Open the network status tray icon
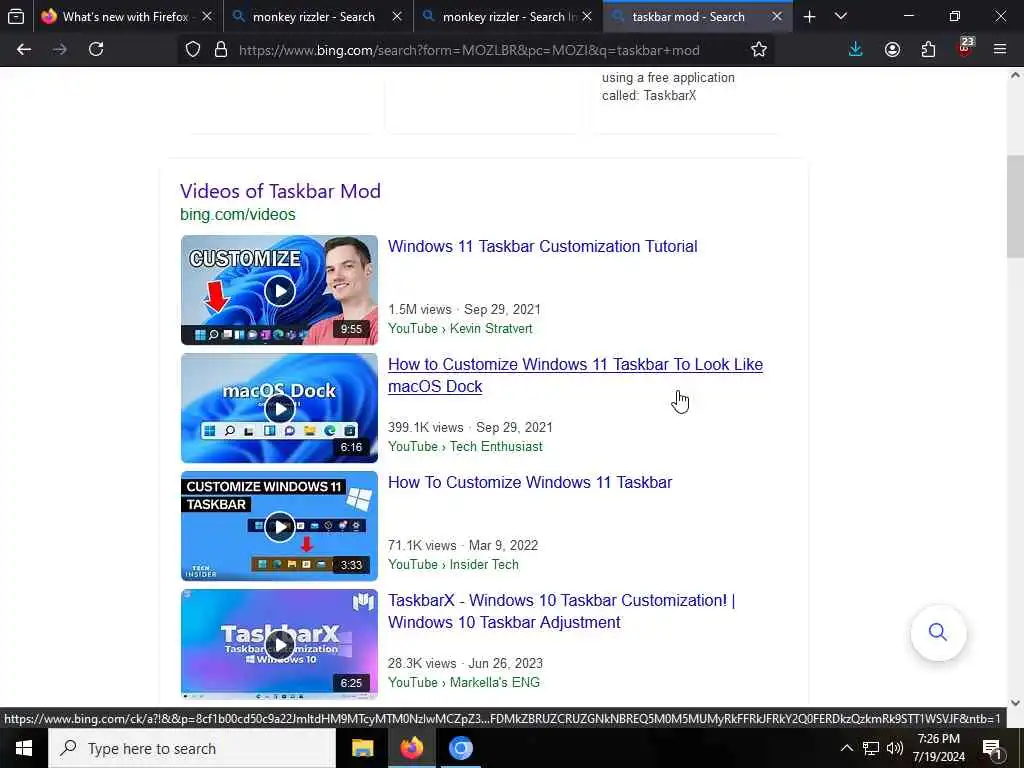The width and height of the screenshot is (1024, 768). [x=871, y=748]
